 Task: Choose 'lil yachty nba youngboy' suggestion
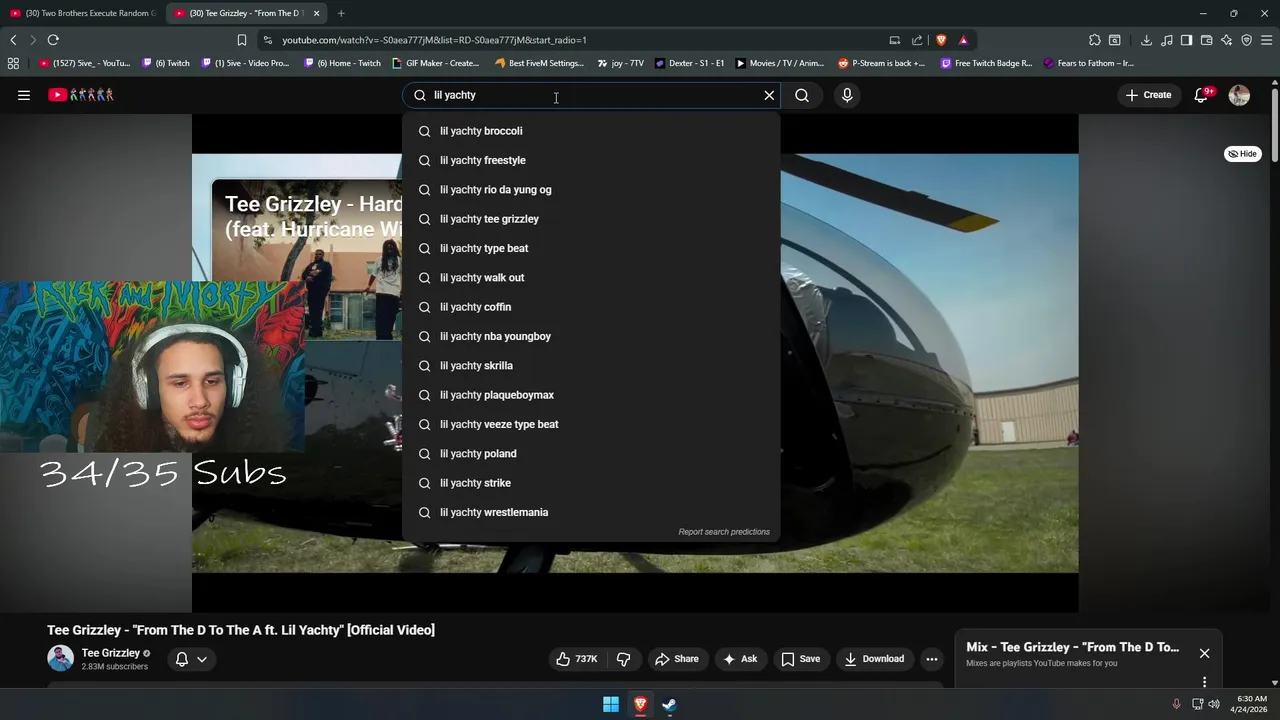point(590,336)
